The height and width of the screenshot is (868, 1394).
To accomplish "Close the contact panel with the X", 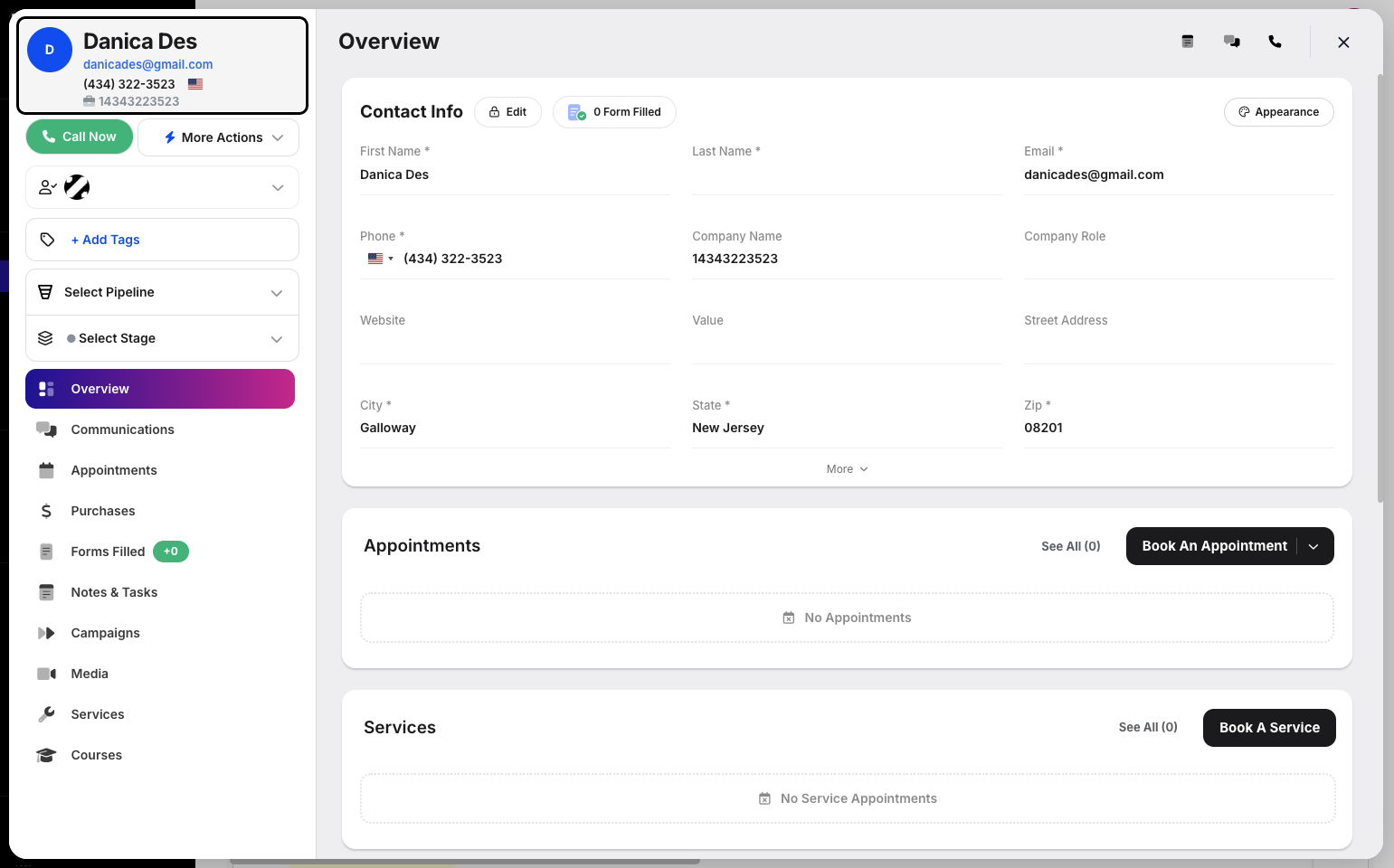I will [1343, 42].
